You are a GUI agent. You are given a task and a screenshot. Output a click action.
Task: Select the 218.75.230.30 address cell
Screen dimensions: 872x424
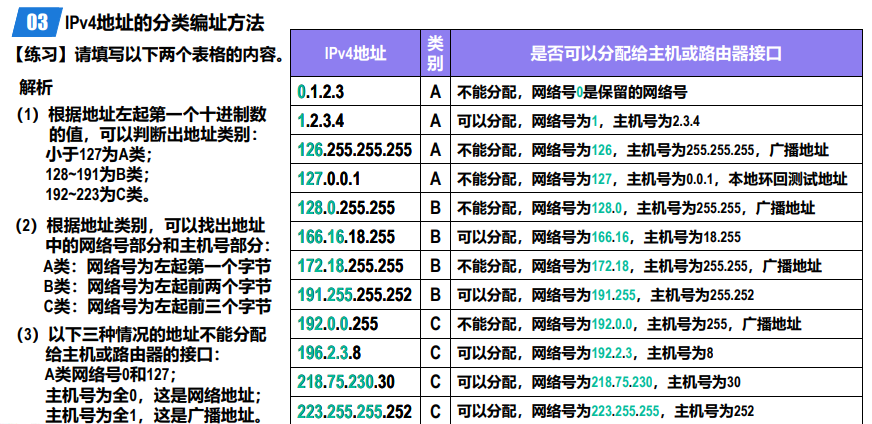(346, 382)
